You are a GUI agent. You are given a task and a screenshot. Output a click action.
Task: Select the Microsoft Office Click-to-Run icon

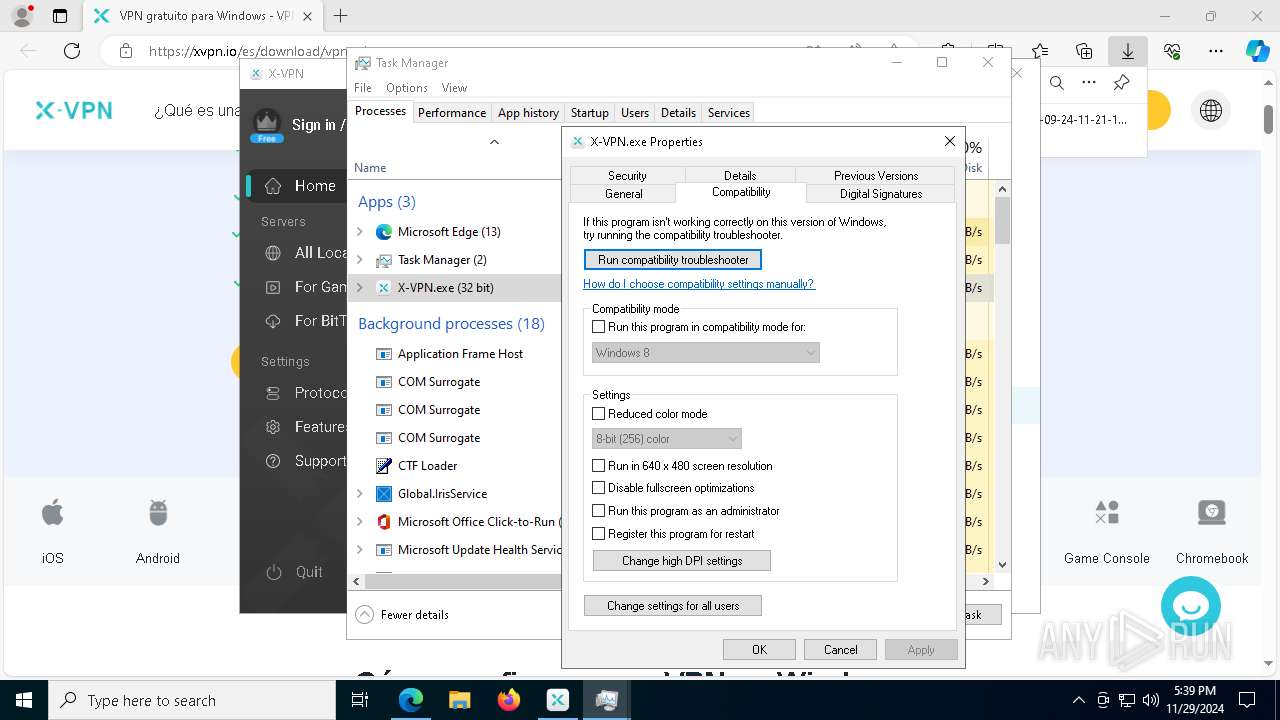pos(383,522)
